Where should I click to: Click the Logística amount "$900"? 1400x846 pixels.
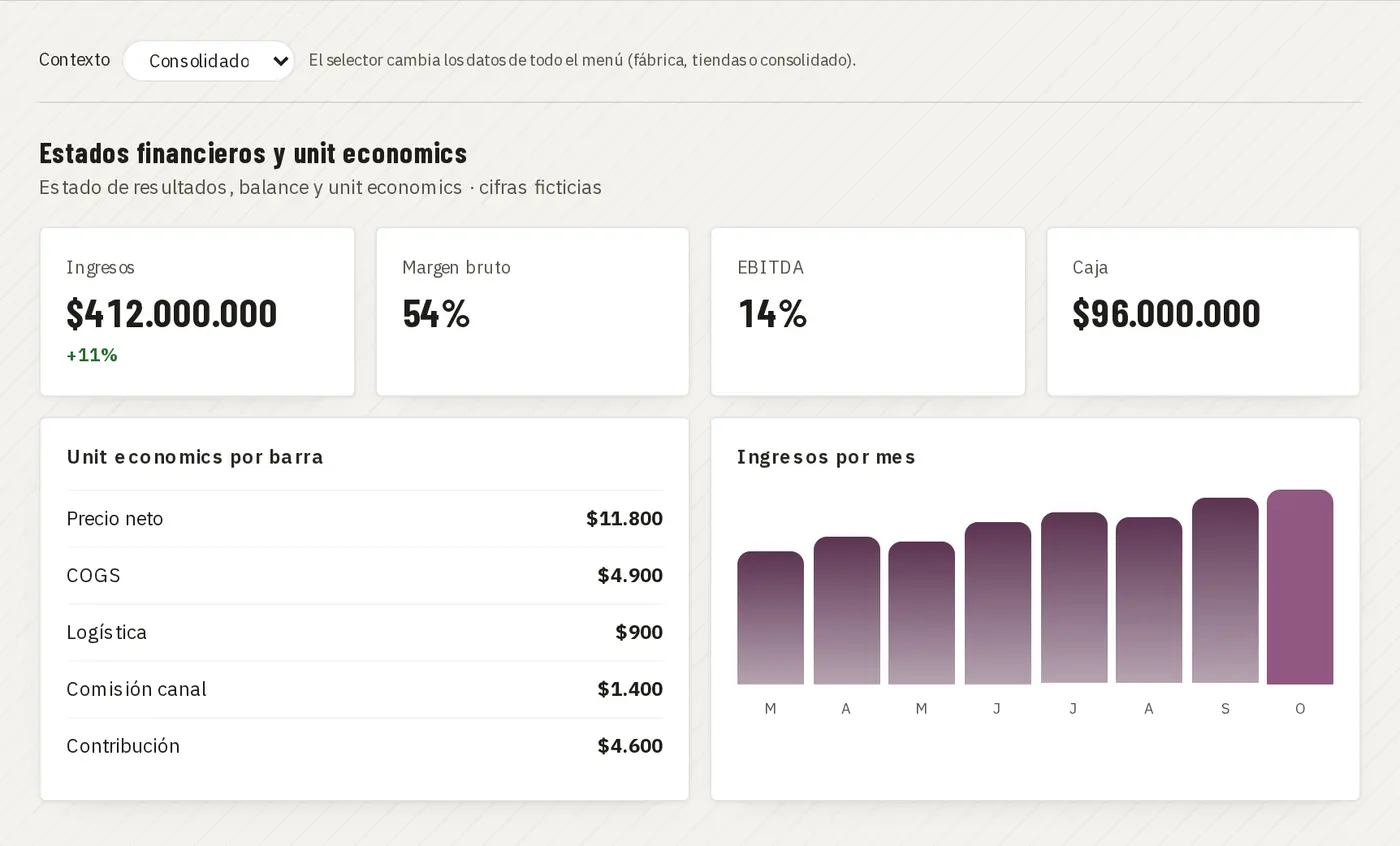click(639, 632)
